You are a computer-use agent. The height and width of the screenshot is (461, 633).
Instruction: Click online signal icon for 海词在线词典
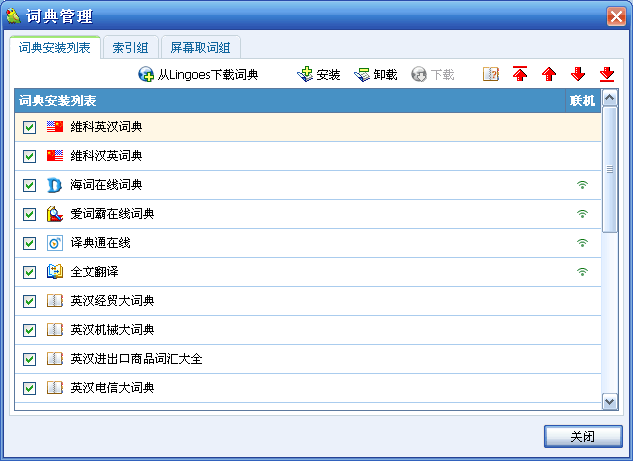coord(582,185)
